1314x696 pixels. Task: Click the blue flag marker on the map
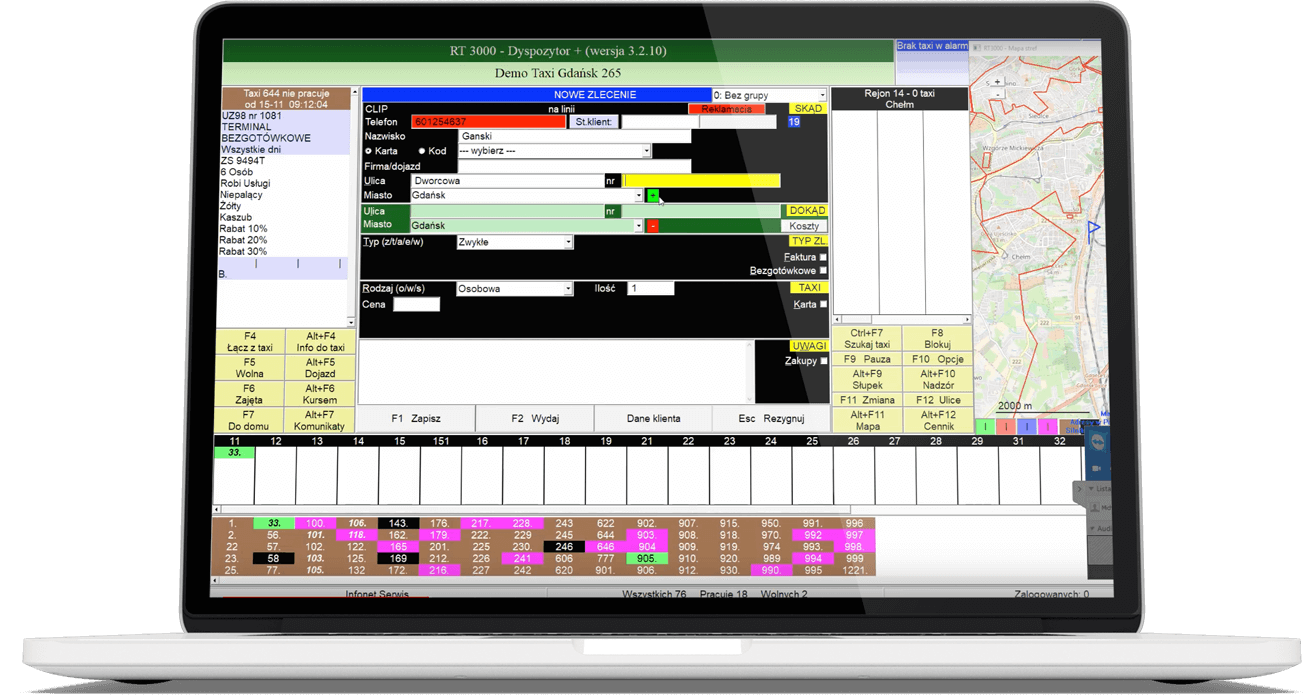click(x=1094, y=230)
